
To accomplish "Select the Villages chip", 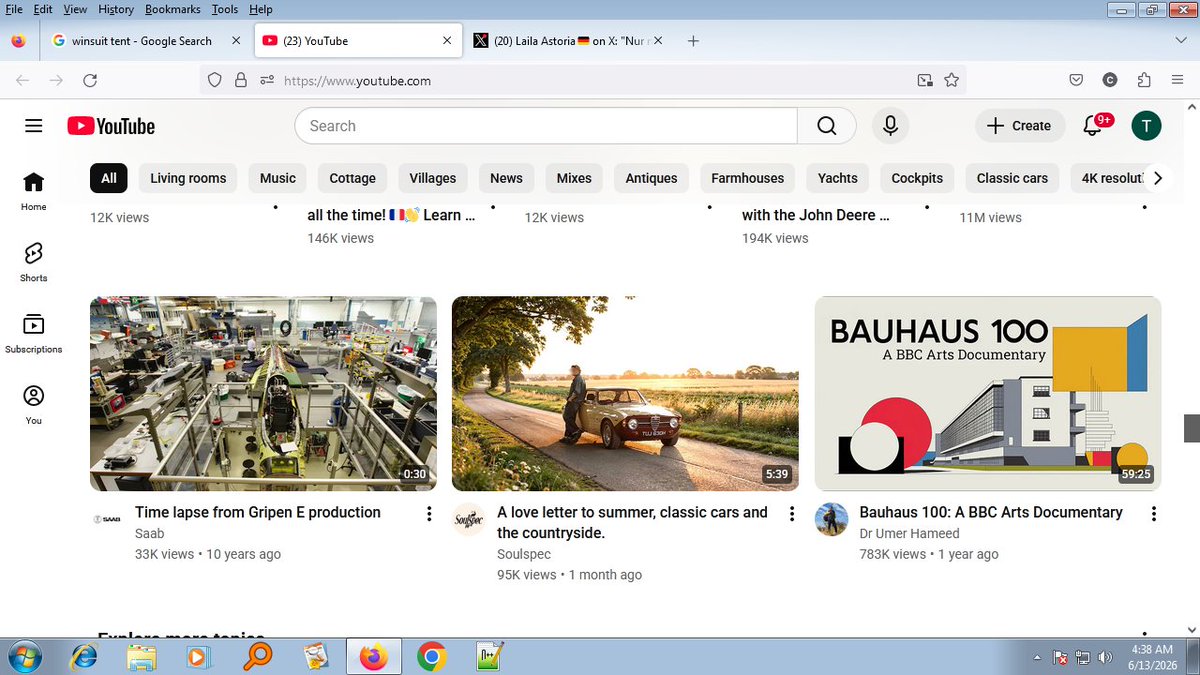I will pos(433,178).
